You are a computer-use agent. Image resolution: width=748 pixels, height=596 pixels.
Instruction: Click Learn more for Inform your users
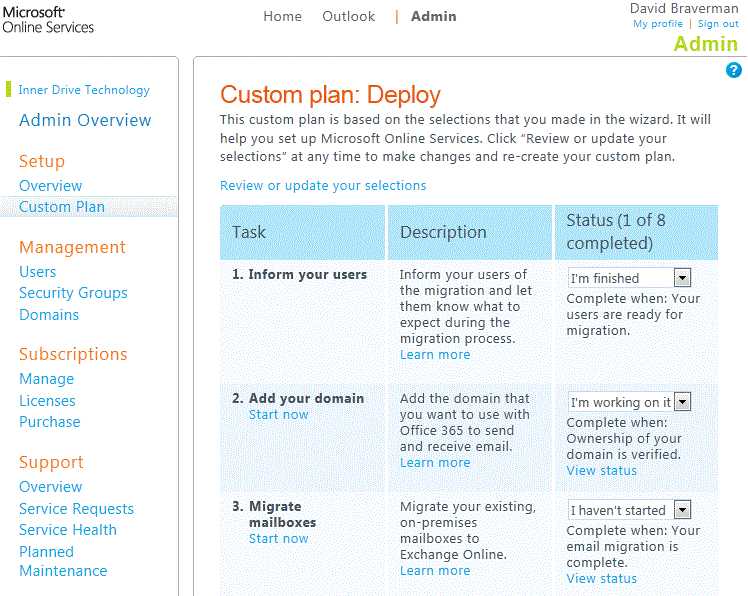click(x=435, y=355)
